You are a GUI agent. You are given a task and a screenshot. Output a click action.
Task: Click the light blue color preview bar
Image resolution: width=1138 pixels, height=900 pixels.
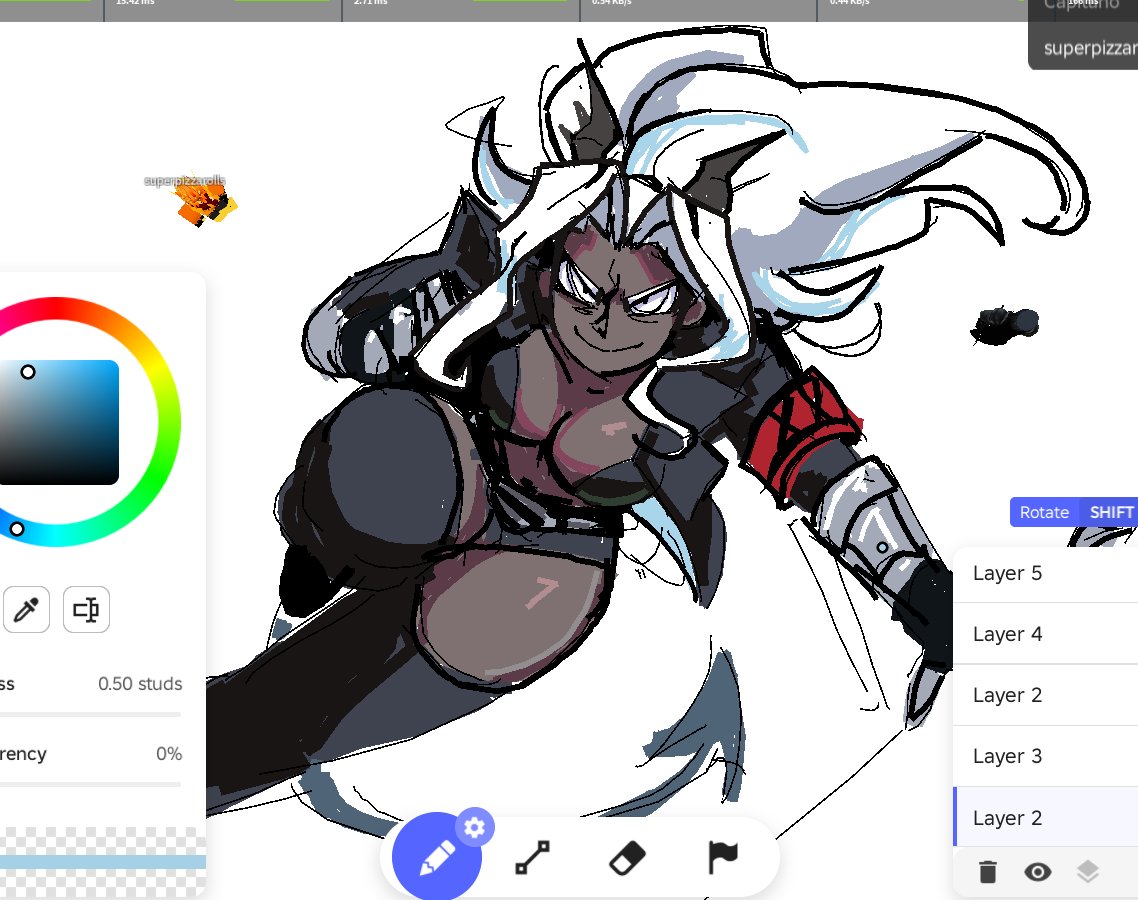pos(102,862)
